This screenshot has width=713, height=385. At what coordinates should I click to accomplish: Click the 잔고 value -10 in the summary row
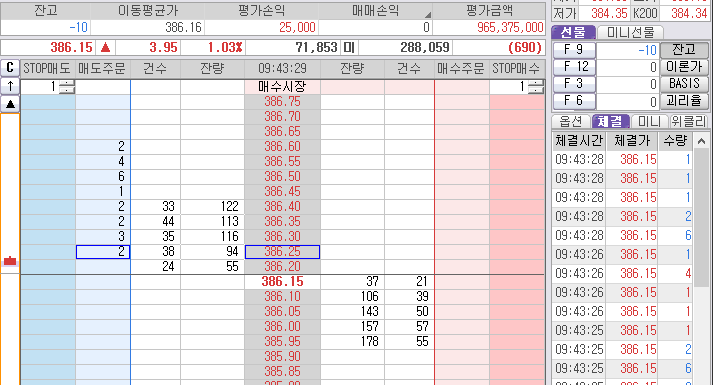(x=78, y=27)
